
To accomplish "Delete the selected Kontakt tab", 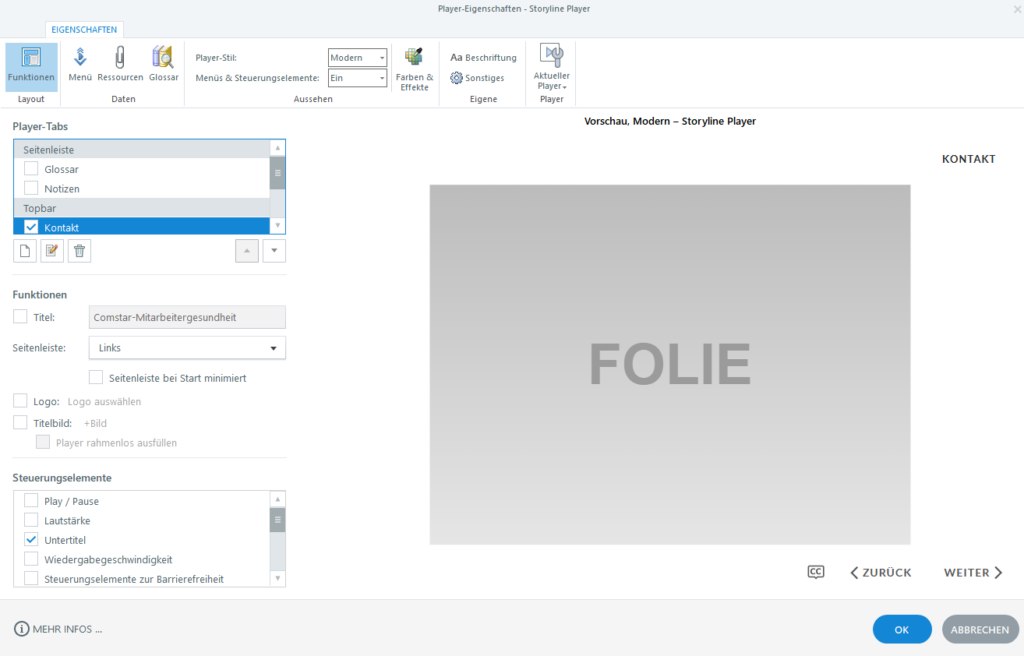I will pos(79,250).
